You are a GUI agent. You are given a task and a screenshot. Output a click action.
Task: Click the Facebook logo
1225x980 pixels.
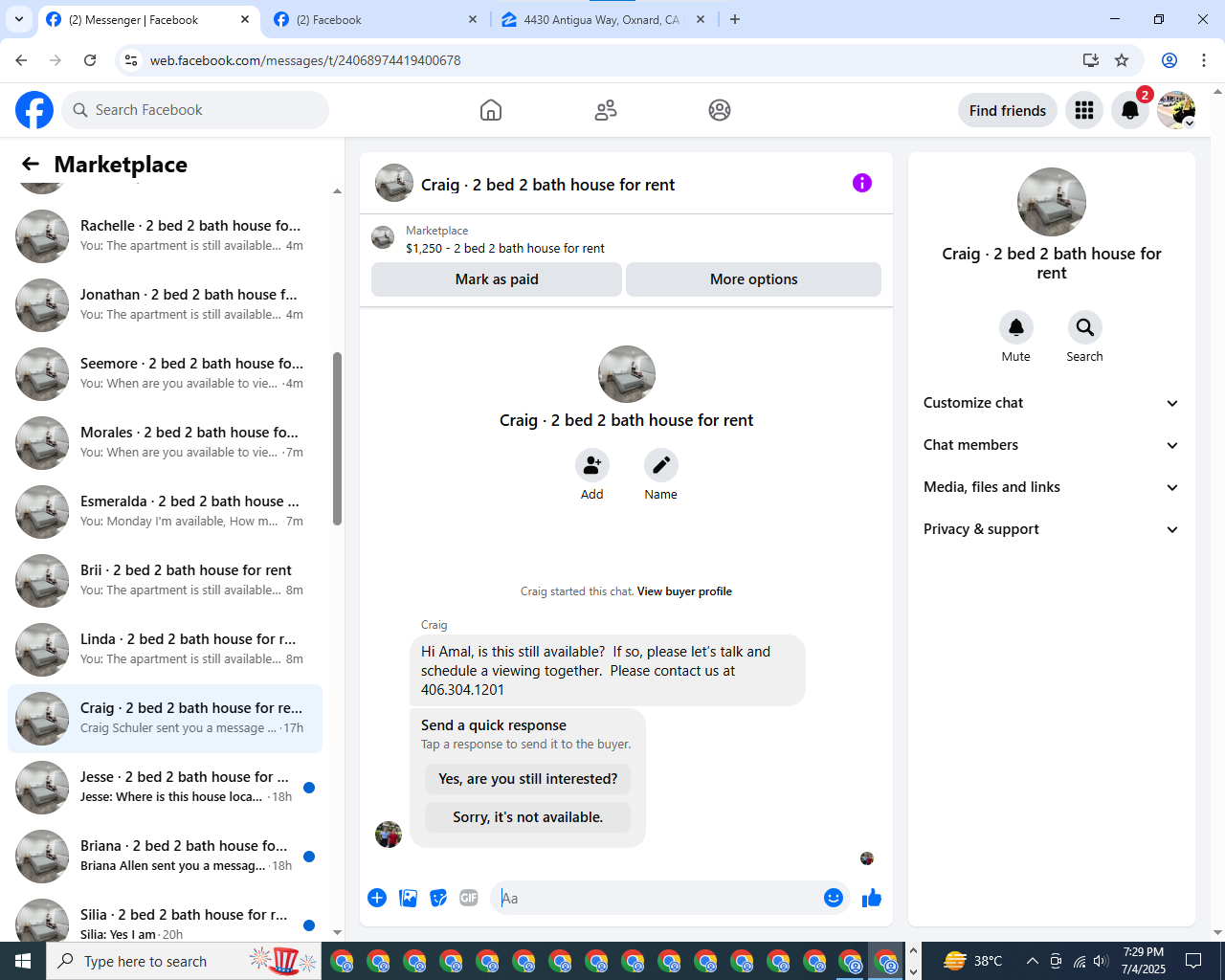(34, 110)
